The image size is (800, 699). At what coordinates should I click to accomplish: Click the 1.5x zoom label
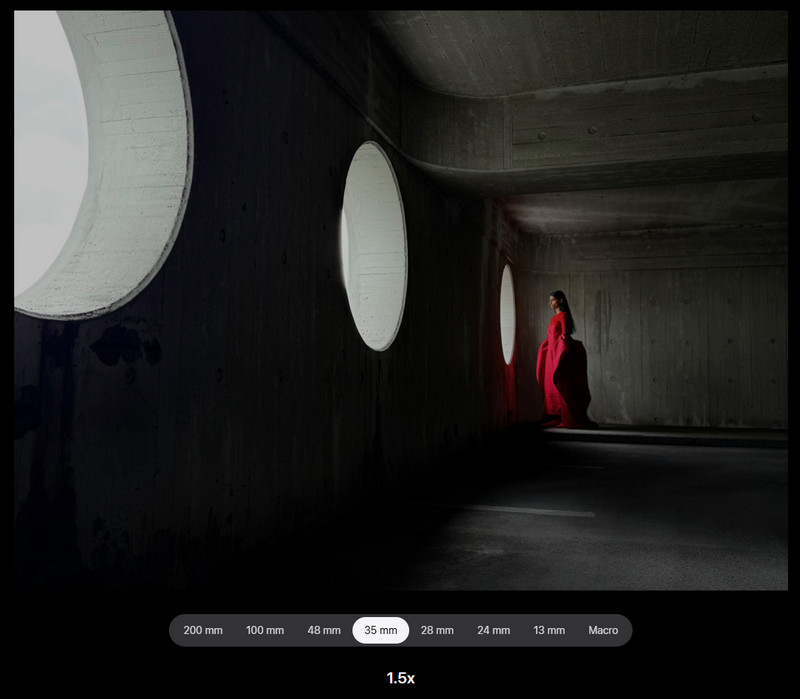[400, 678]
